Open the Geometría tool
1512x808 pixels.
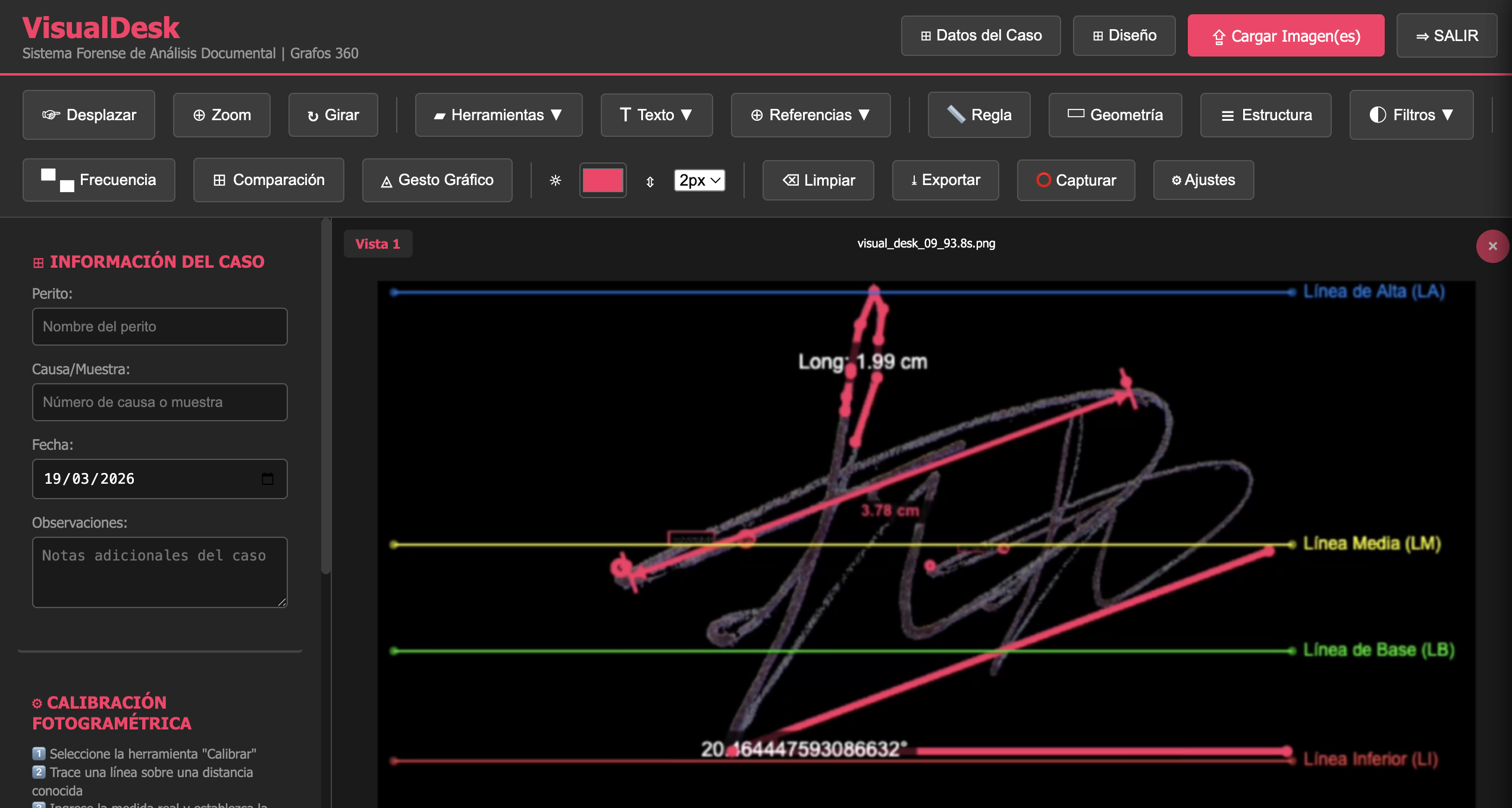[1115, 115]
